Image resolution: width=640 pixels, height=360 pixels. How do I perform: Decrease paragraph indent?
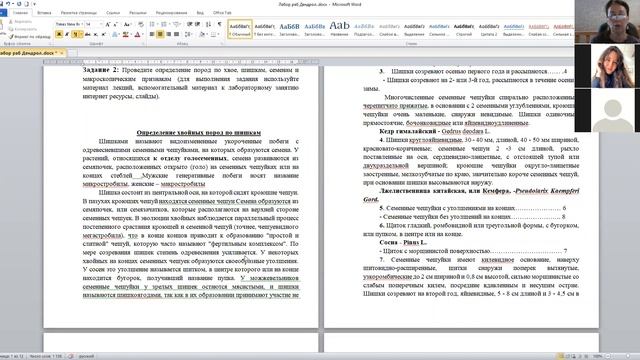coord(189,24)
